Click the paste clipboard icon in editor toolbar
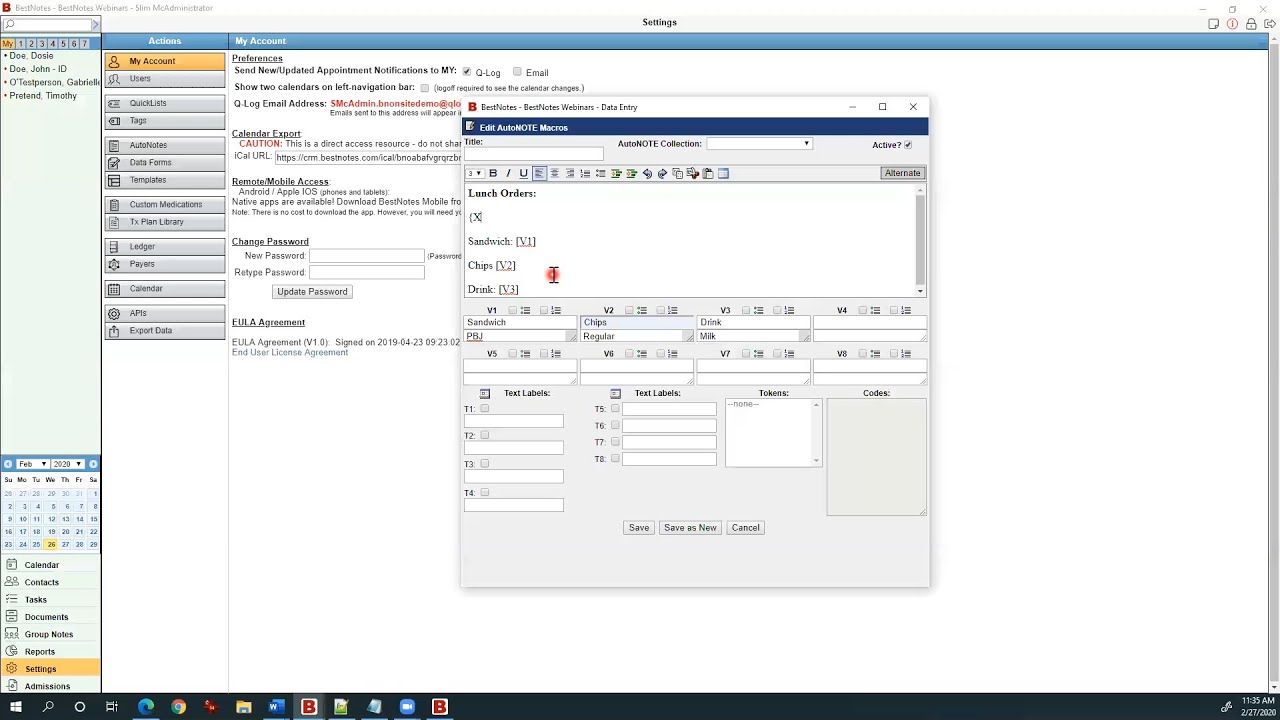 pos(708,173)
